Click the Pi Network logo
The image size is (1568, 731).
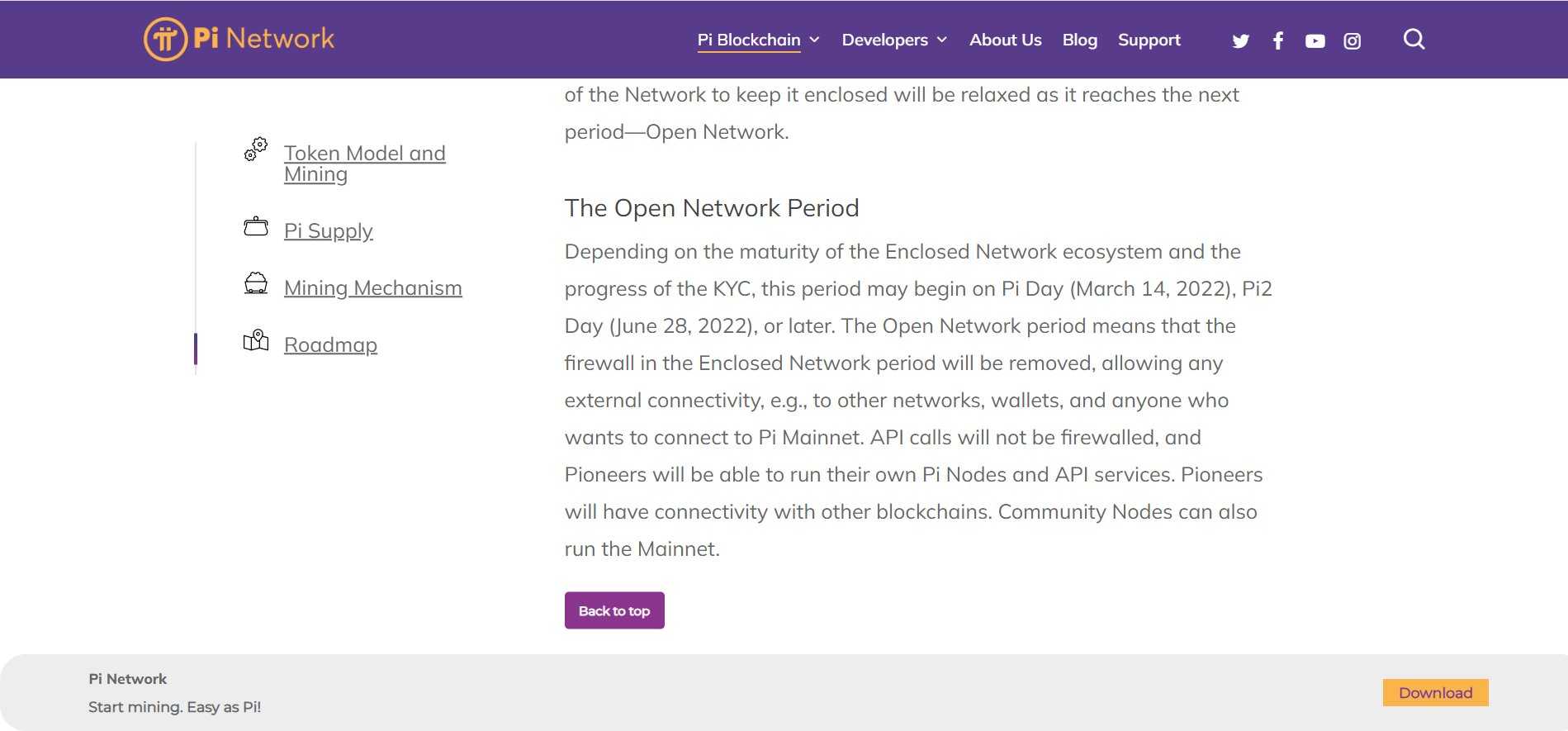(x=239, y=39)
